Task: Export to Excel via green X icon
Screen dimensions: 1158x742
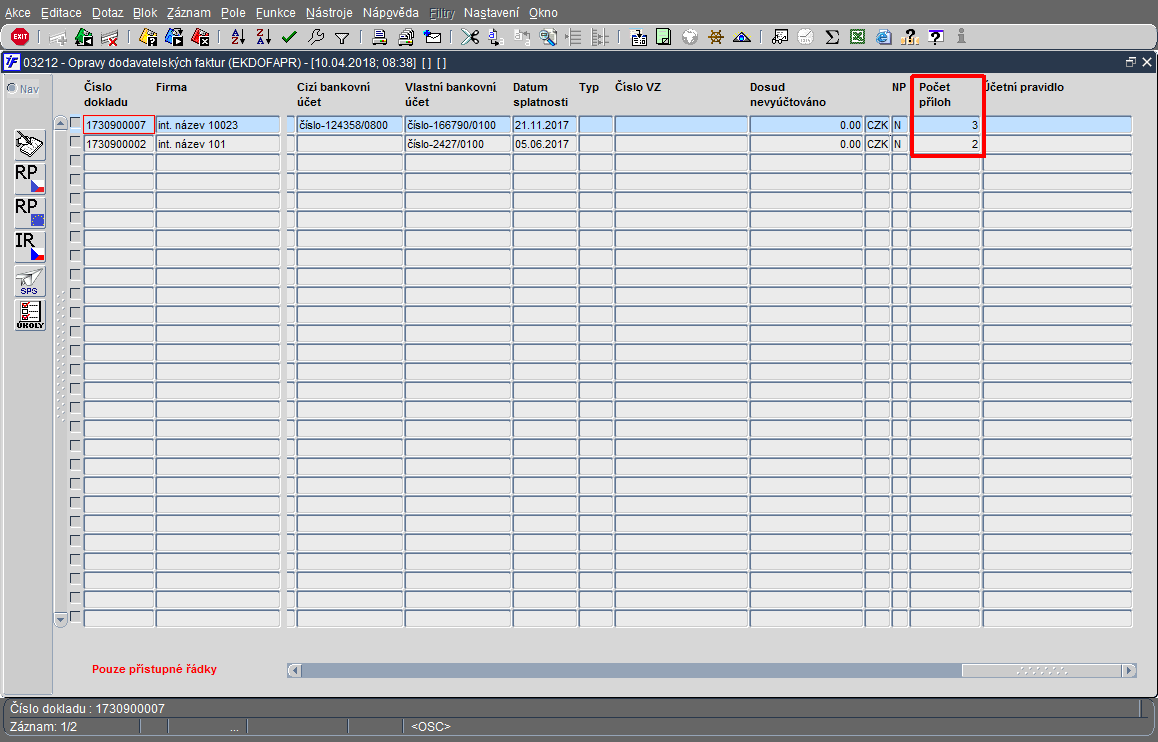Action: 857,36
